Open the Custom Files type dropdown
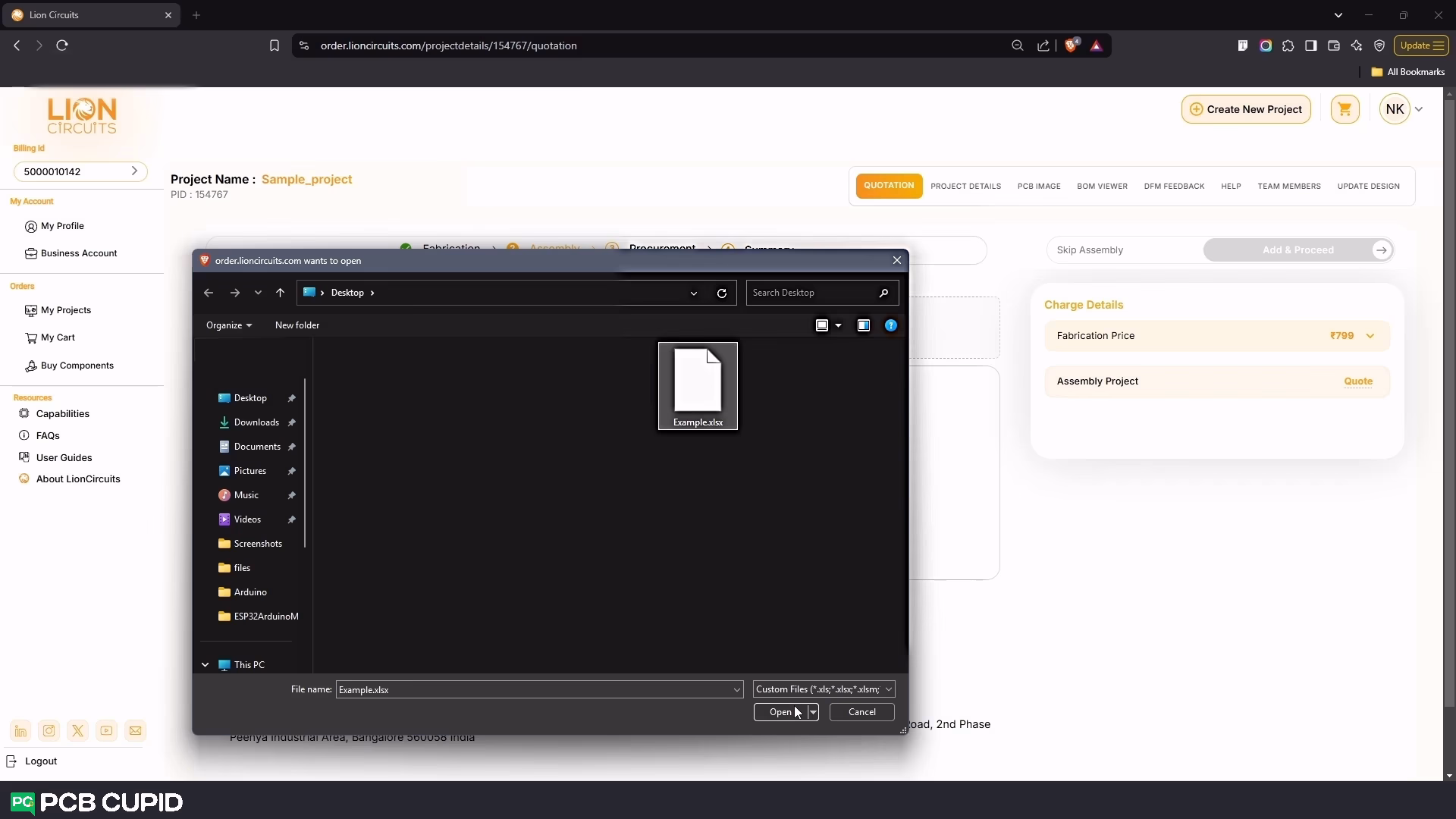This screenshot has height=819, width=1456. [824, 689]
